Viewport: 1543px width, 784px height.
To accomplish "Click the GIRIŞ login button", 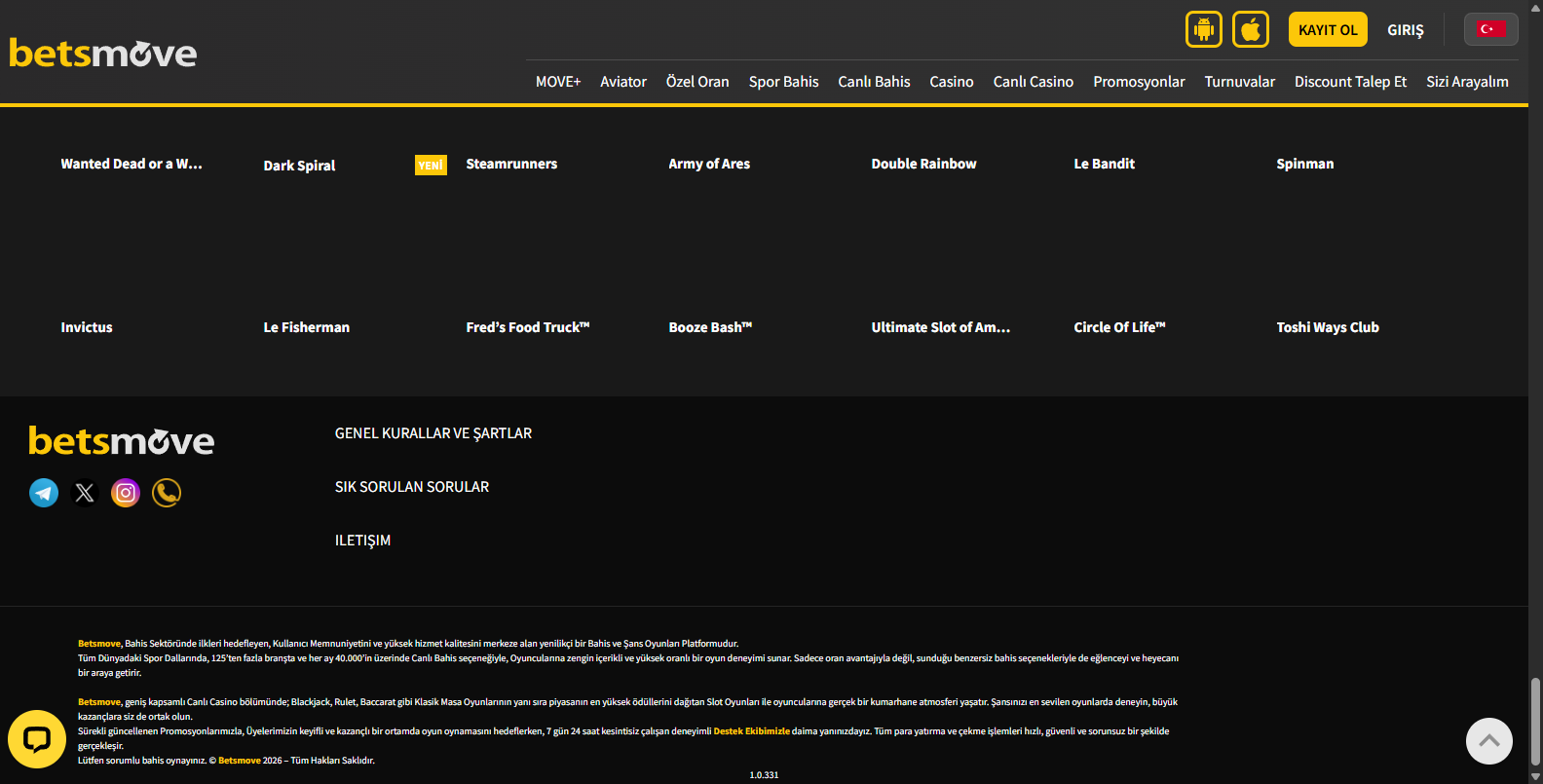I will (1405, 30).
